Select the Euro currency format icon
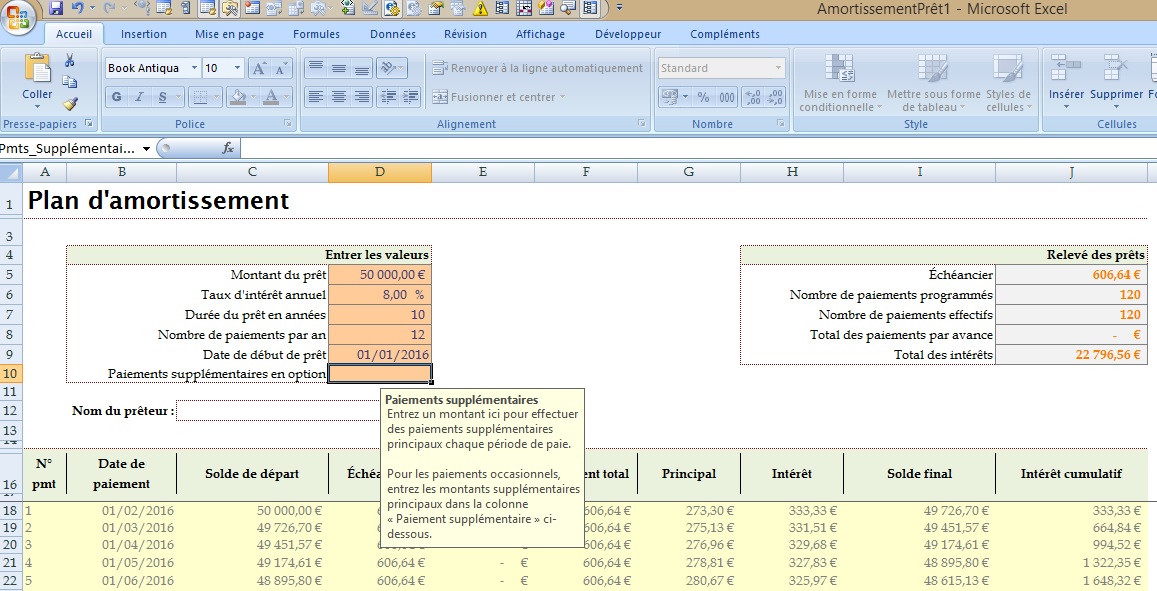This screenshot has width=1157, height=591. tap(671, 97)
